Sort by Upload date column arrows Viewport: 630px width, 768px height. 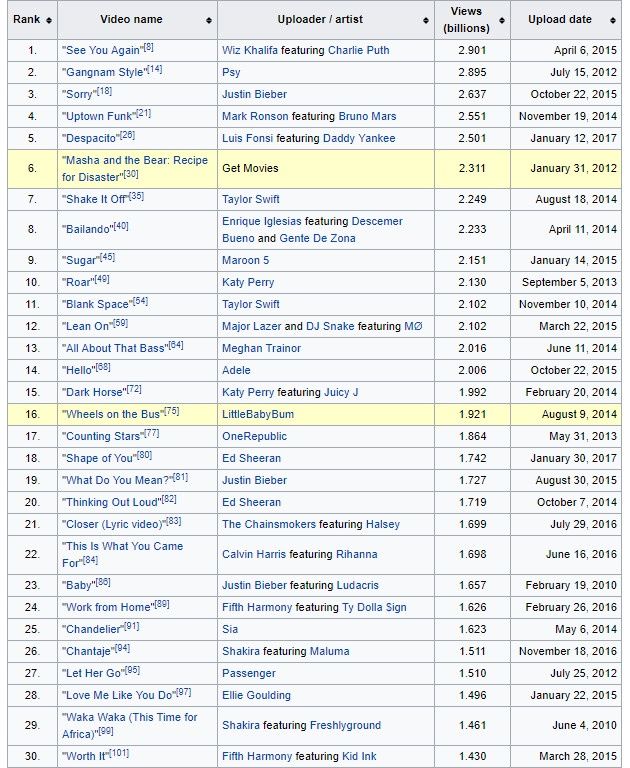coord(613,20)
